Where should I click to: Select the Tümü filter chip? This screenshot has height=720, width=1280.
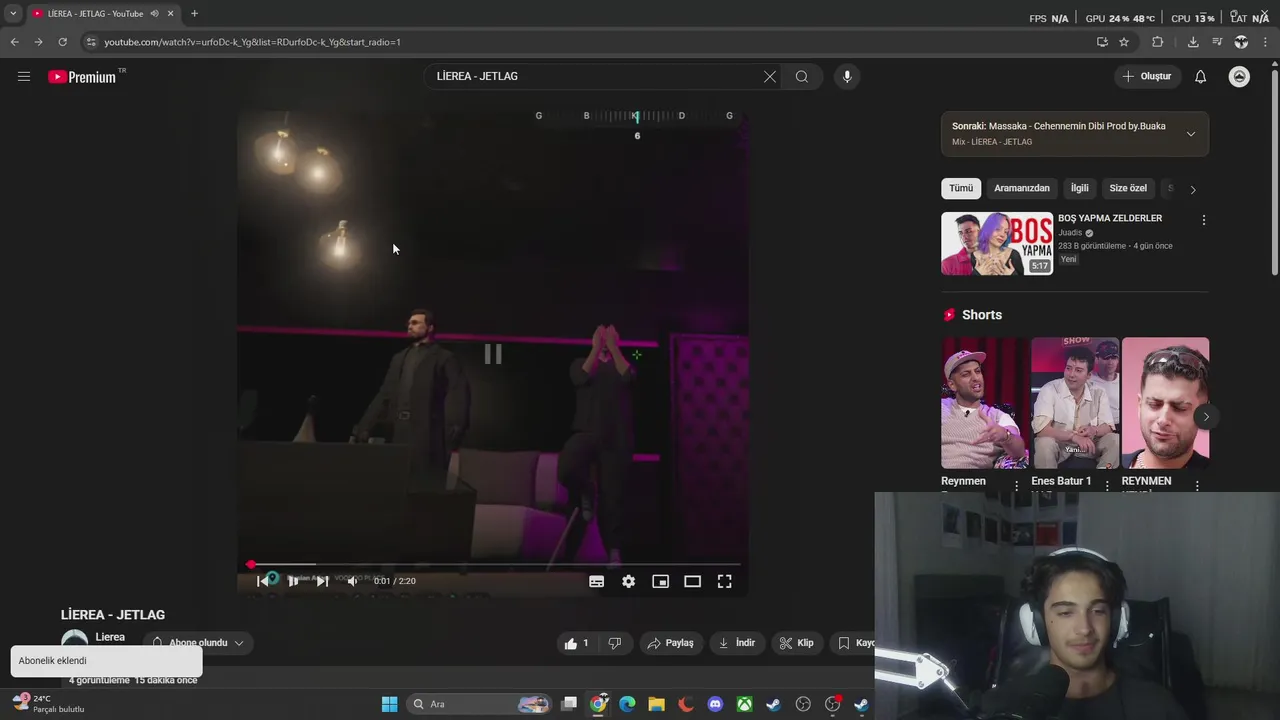[961, 188]
